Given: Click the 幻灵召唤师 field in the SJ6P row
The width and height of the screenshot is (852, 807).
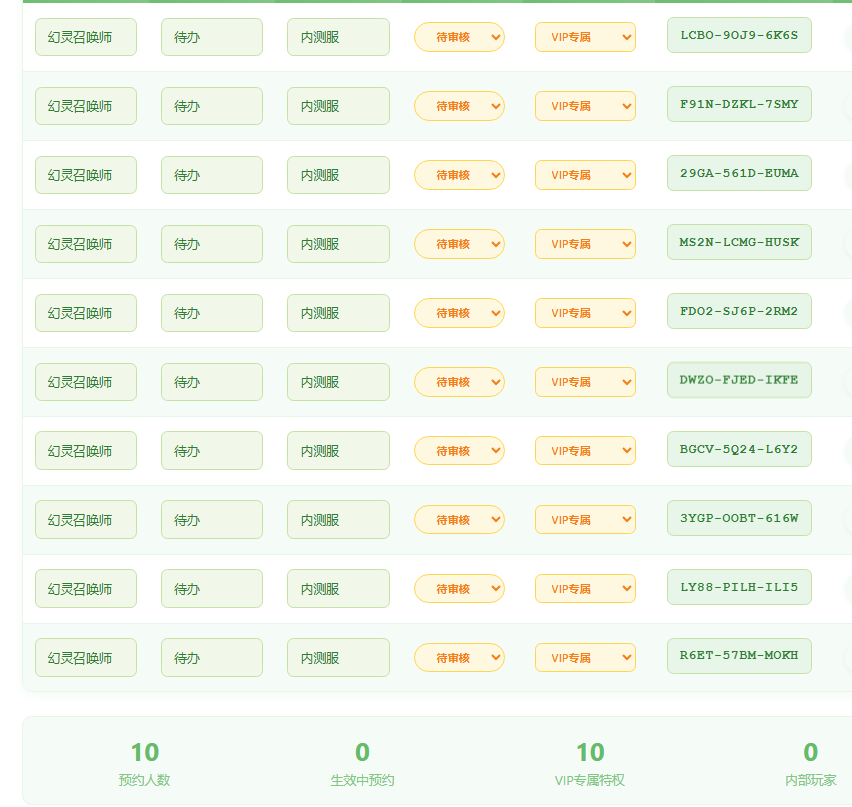Looking at the screenshot, I should [86, 313].
